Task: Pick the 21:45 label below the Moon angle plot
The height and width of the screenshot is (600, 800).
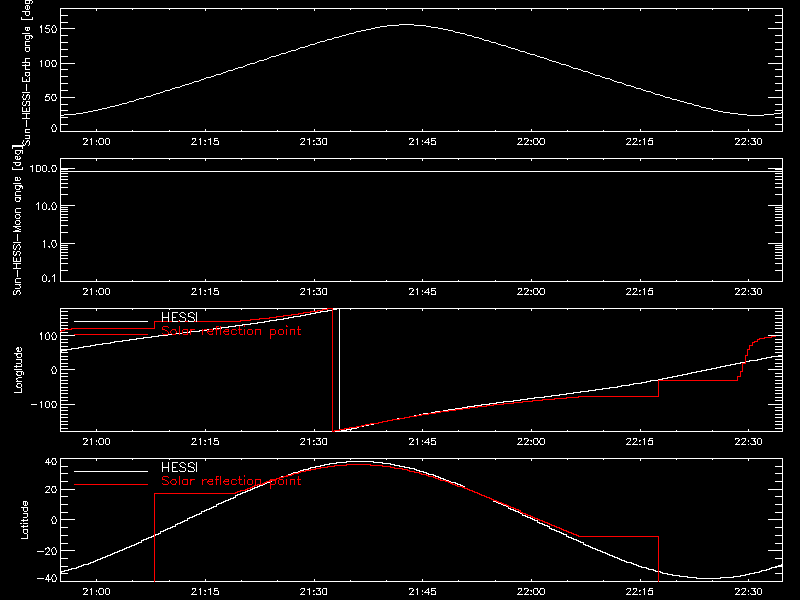Action: [422, 292]
